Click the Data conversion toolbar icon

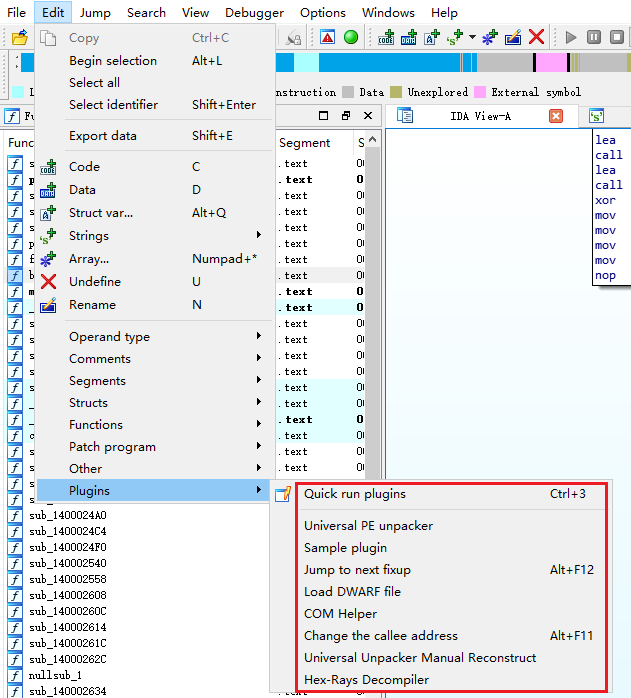(408, 37)
